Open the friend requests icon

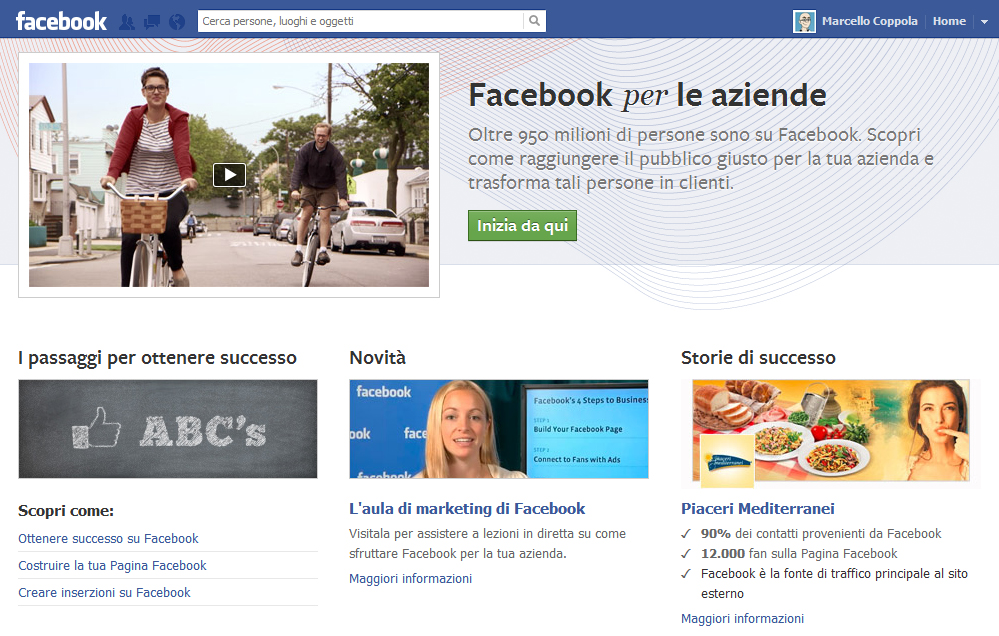pyautogui.click(x=127, y=22)
